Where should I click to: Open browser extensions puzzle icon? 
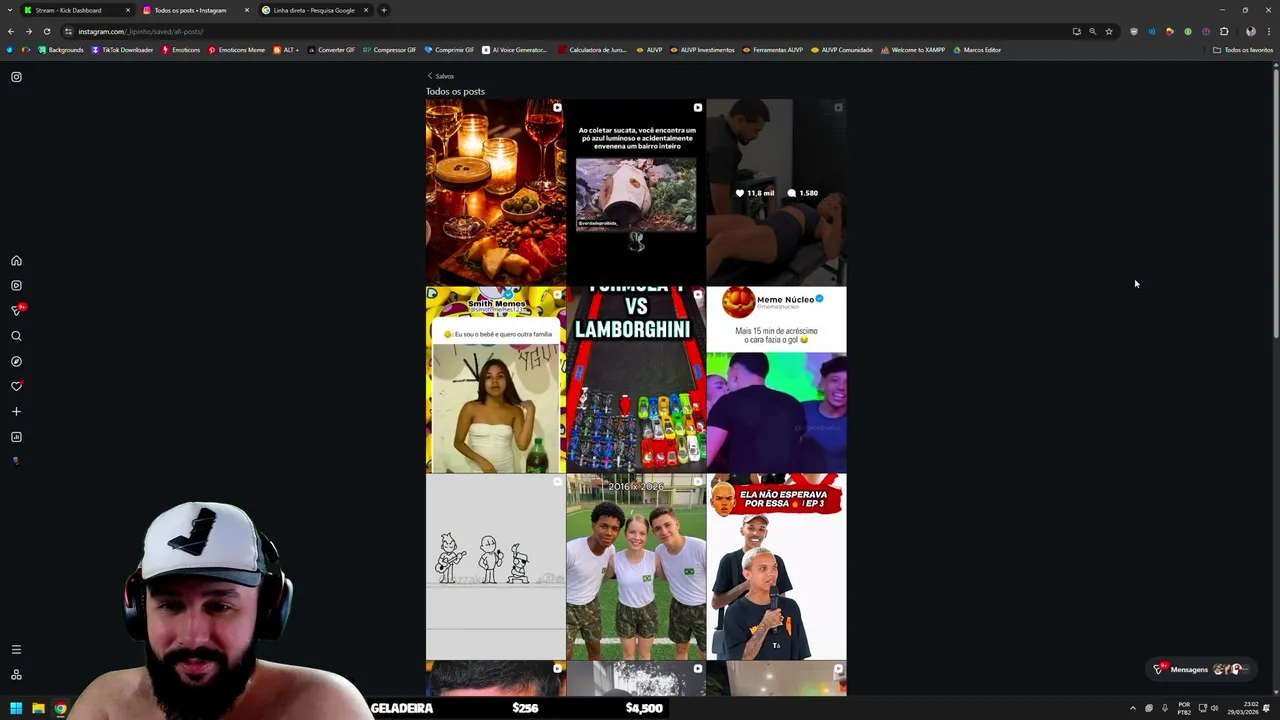(1224, 31)
